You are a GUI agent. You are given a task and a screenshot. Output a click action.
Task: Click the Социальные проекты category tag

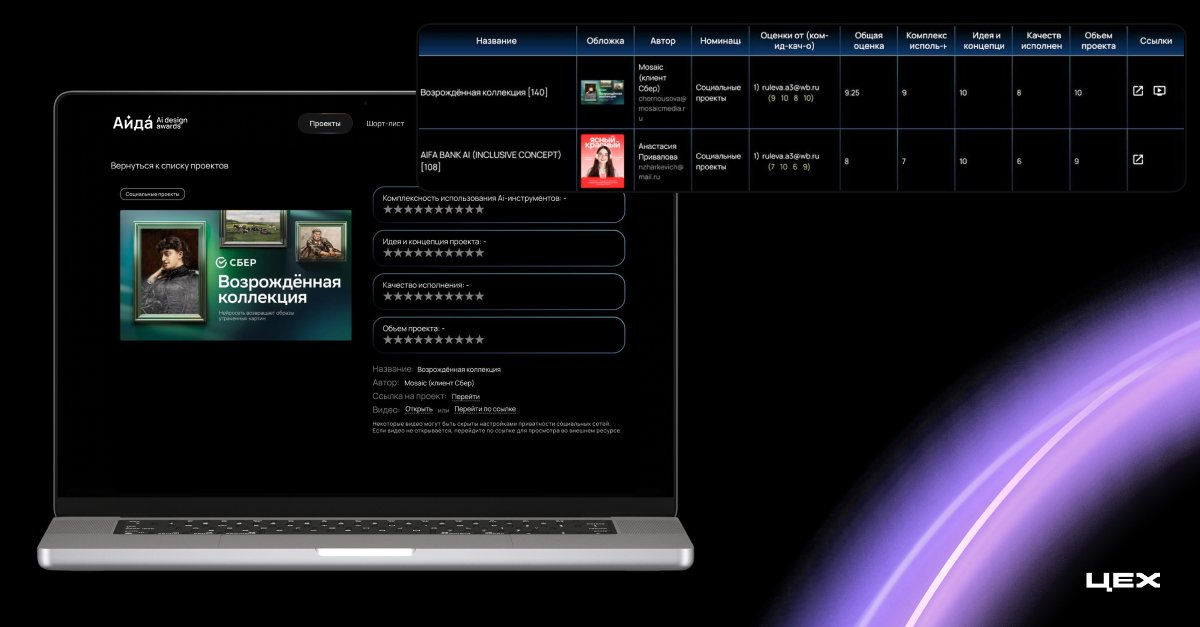(x=152, y=194)
